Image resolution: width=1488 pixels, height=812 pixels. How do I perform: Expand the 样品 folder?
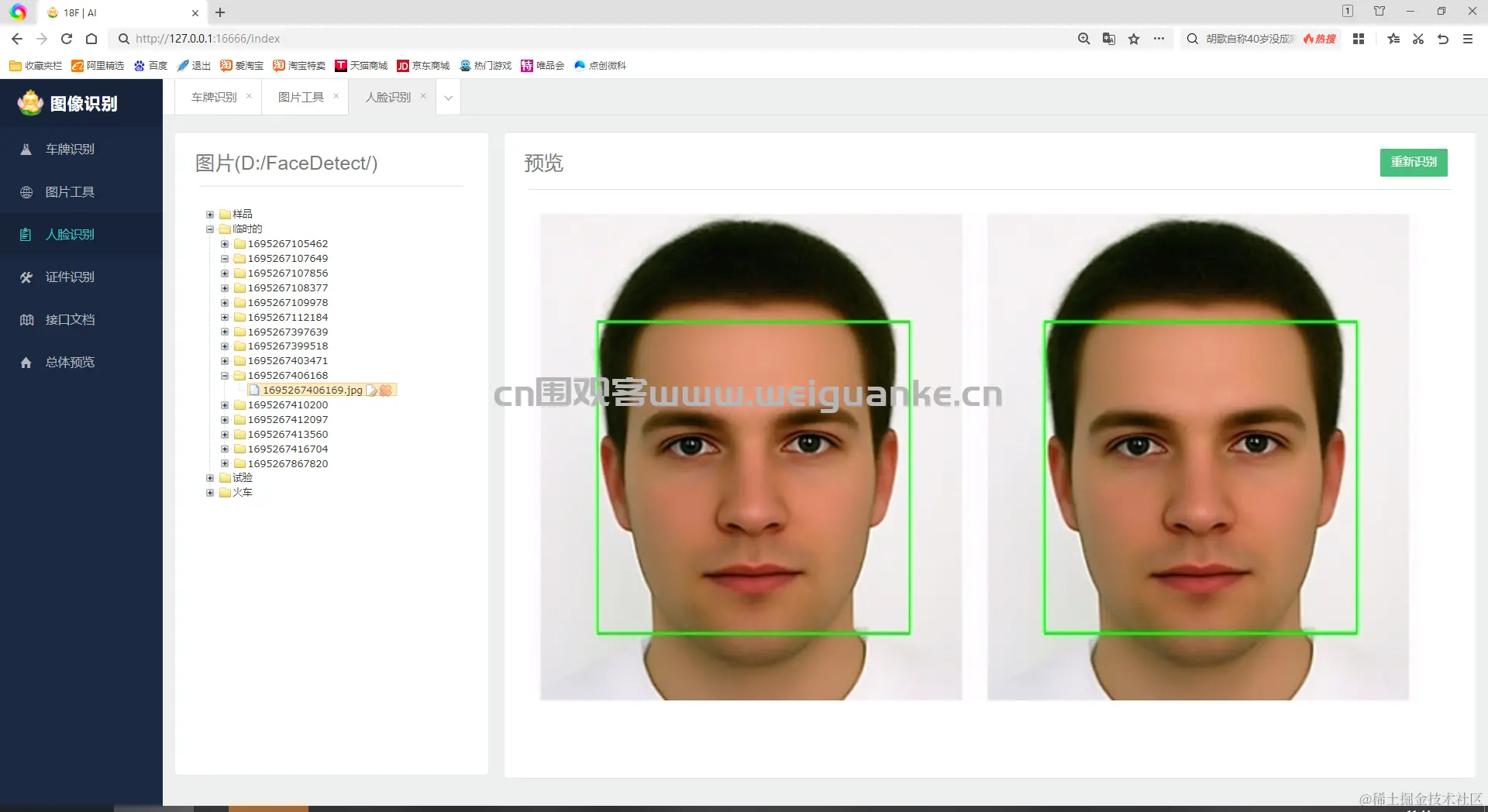pos(210,215)
